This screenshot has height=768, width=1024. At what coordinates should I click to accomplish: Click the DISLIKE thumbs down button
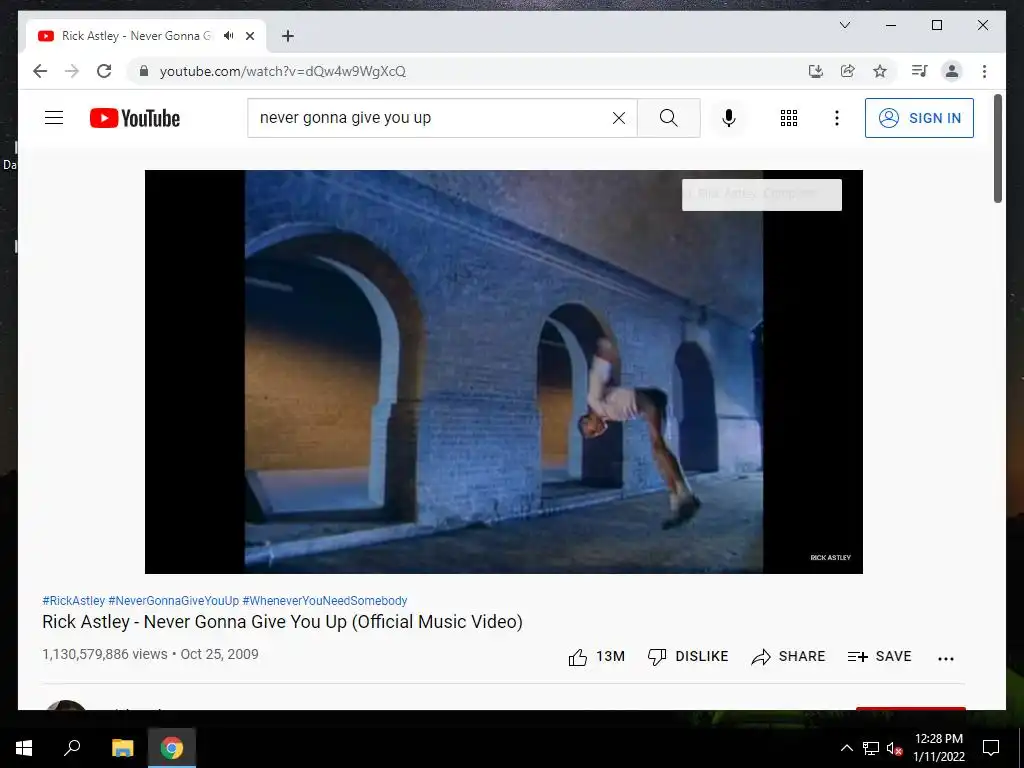(688, 656)
